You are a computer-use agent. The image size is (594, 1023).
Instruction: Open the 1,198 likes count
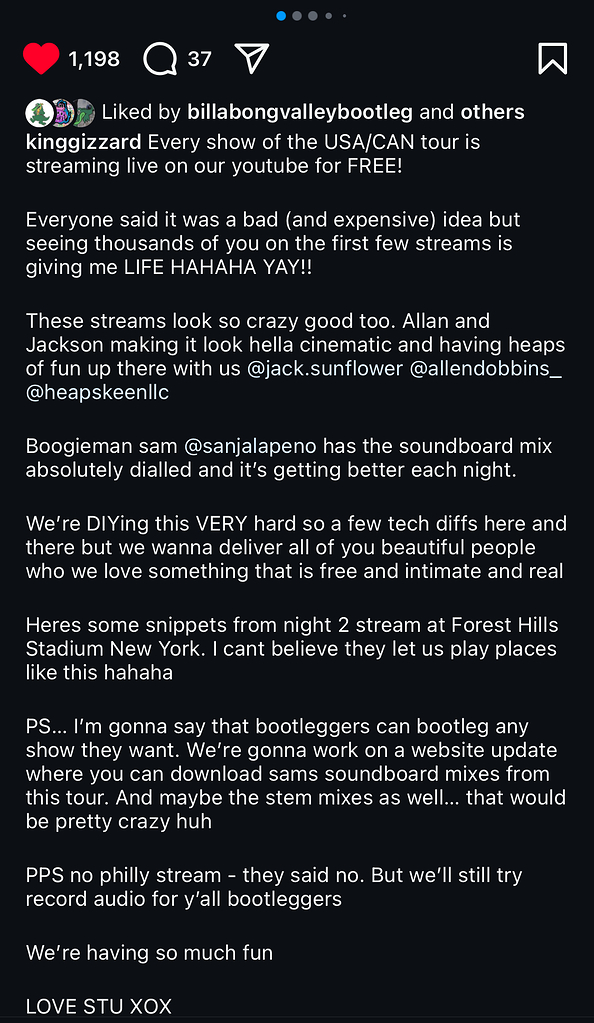[x=94, y=59]
